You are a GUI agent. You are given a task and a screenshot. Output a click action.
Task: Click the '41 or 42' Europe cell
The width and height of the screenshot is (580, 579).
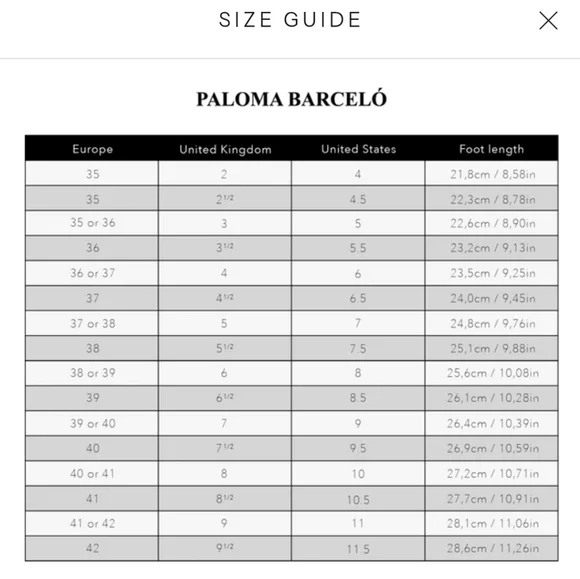(x=92, y=523)
